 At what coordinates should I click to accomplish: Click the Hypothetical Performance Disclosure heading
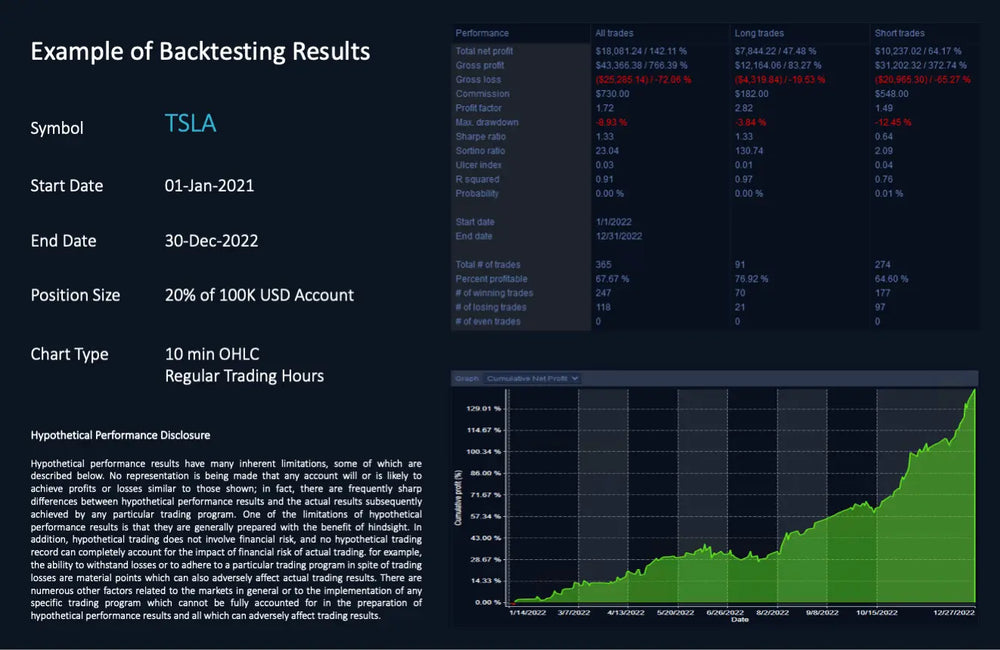point(120,436)
